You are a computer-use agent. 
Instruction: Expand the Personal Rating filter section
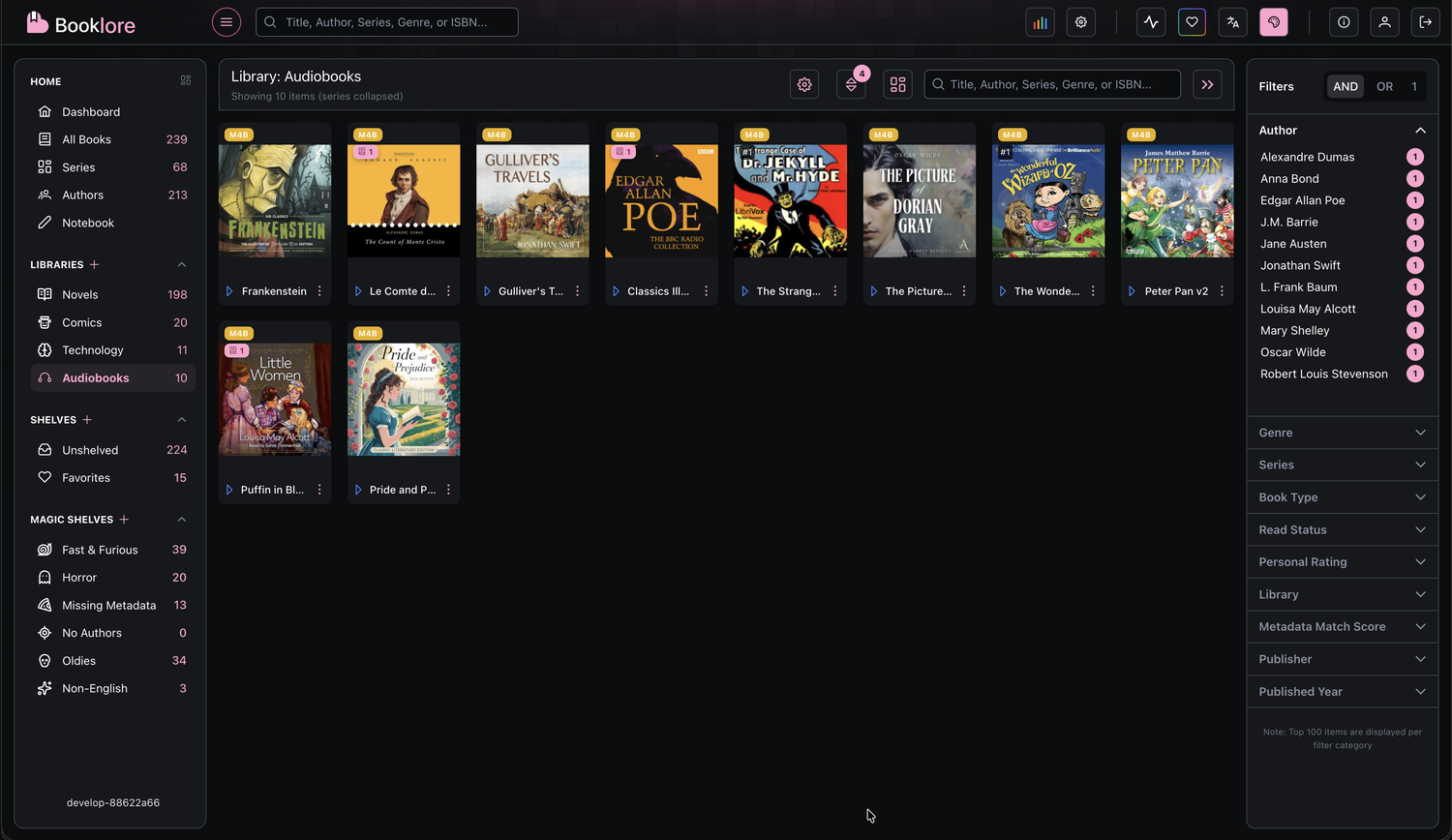(1342, 562)
